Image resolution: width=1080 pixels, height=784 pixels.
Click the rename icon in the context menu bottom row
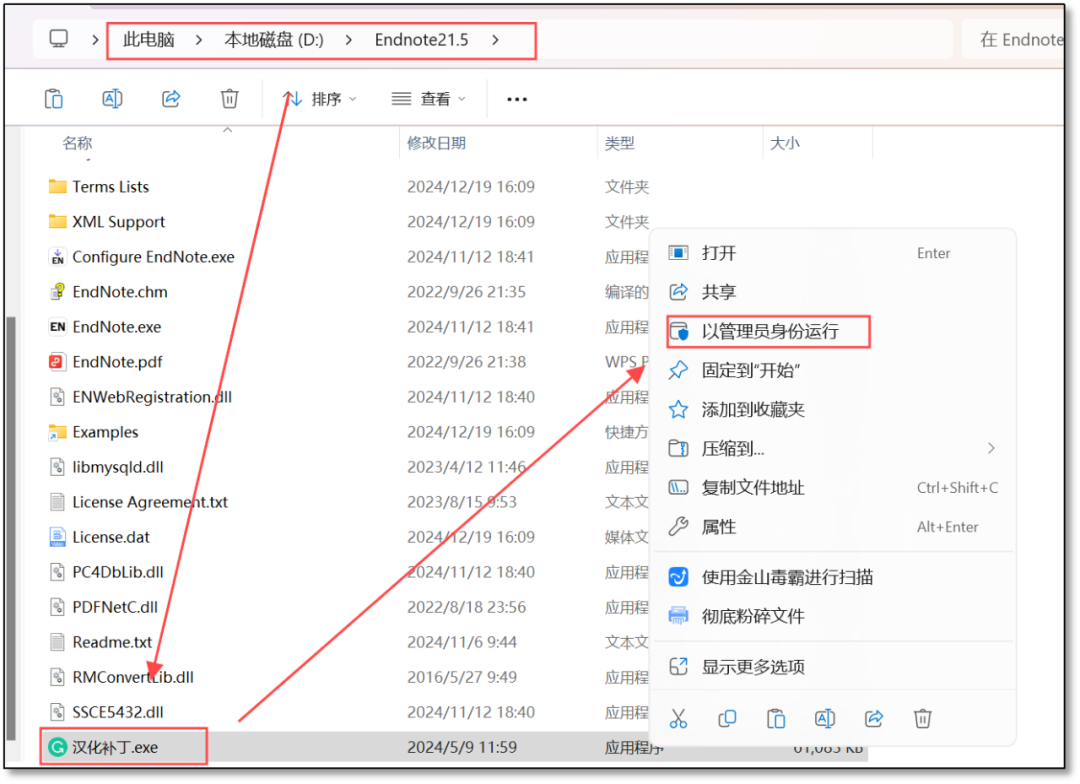pos(825,719)
